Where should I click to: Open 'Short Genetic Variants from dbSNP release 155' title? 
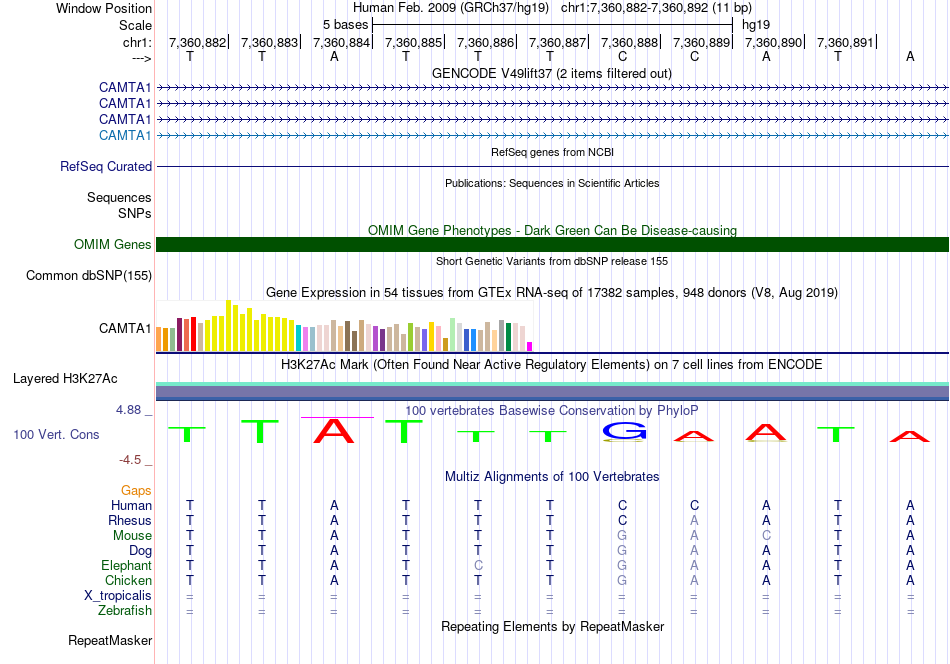552,261
